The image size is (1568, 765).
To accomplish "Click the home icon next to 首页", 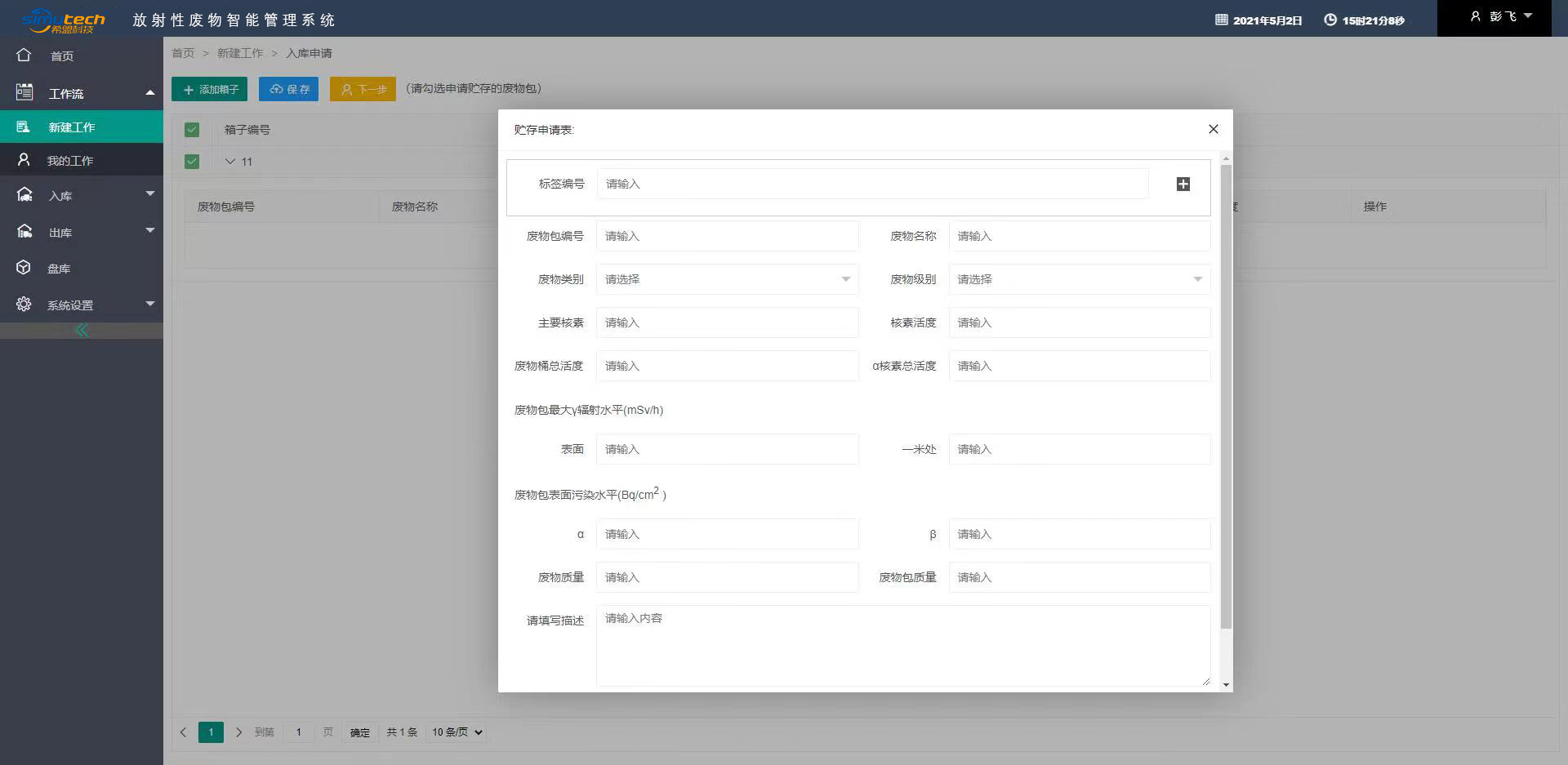I will tap(24, 56).
